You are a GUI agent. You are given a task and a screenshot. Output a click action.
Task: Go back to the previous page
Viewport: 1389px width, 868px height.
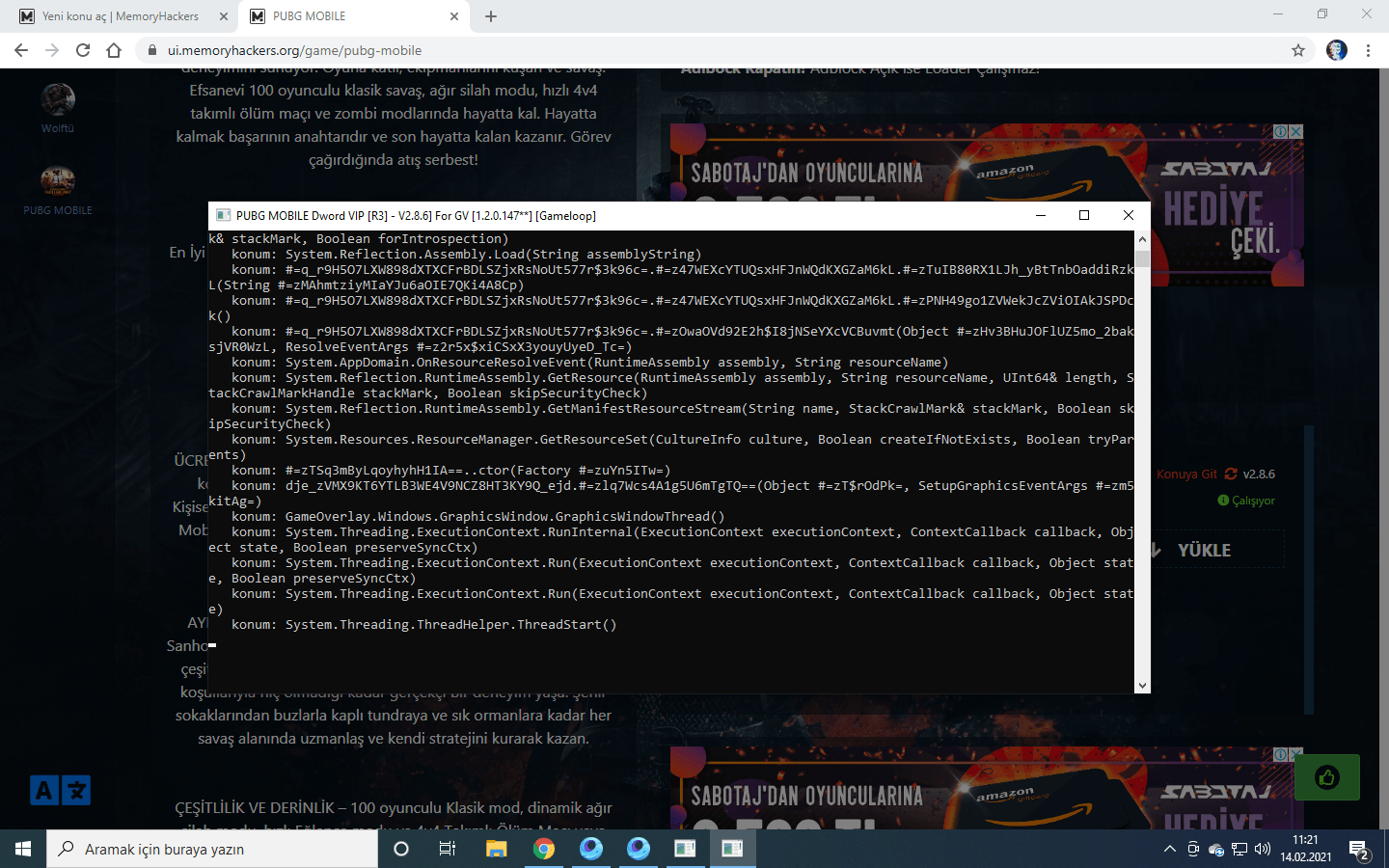(21, 50)
